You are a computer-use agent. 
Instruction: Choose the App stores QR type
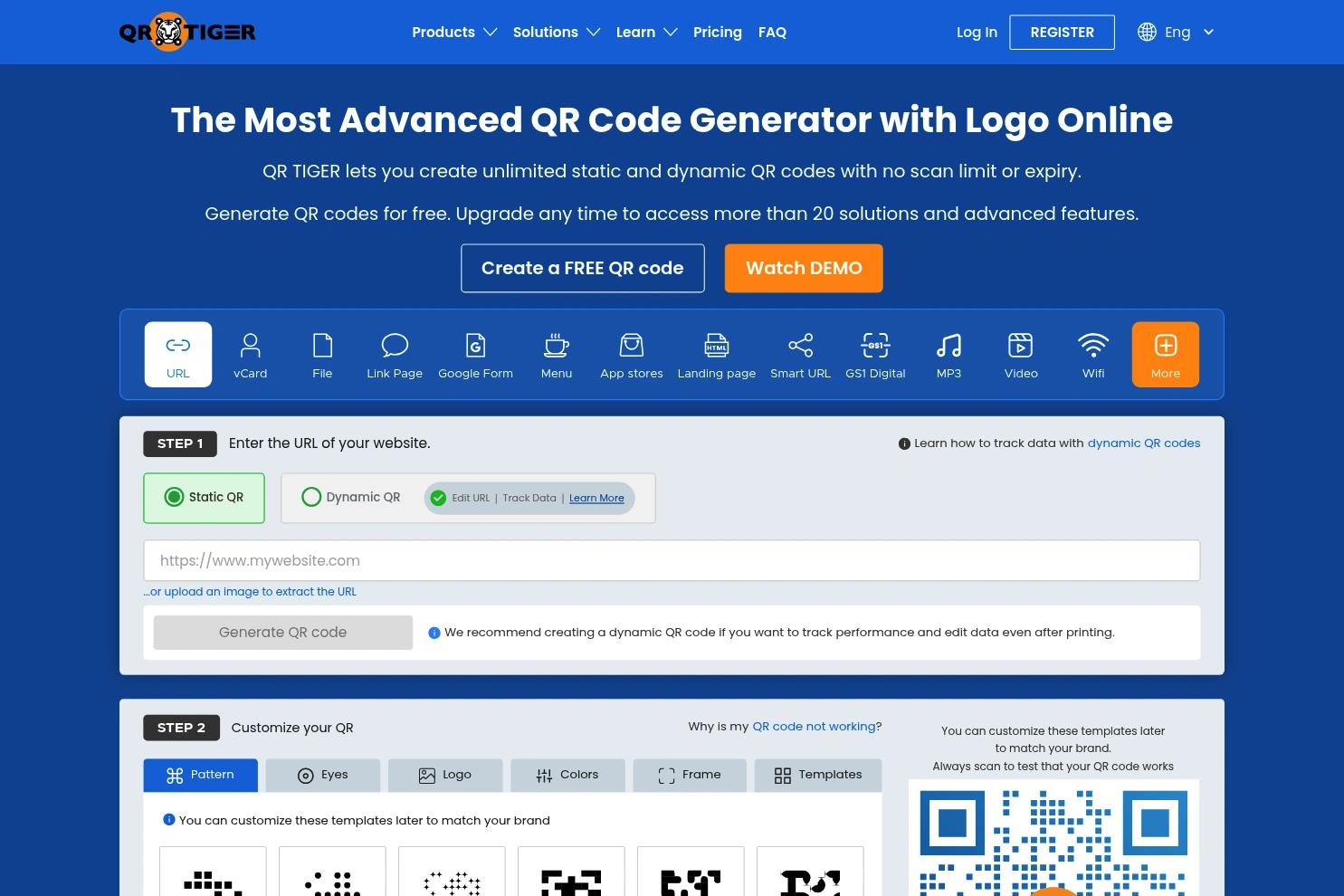coord(632,355)
